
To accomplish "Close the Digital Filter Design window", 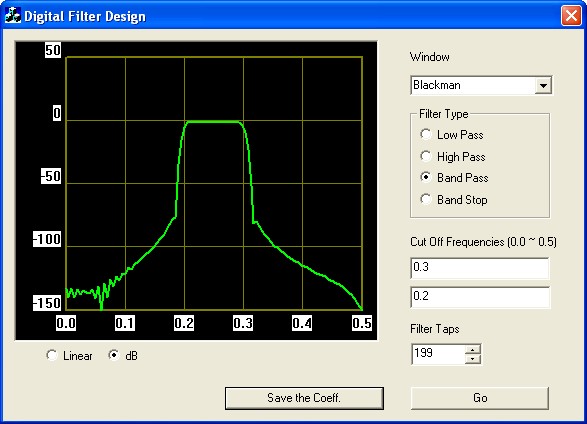I will pyautogui.click(x=571, y=16).
